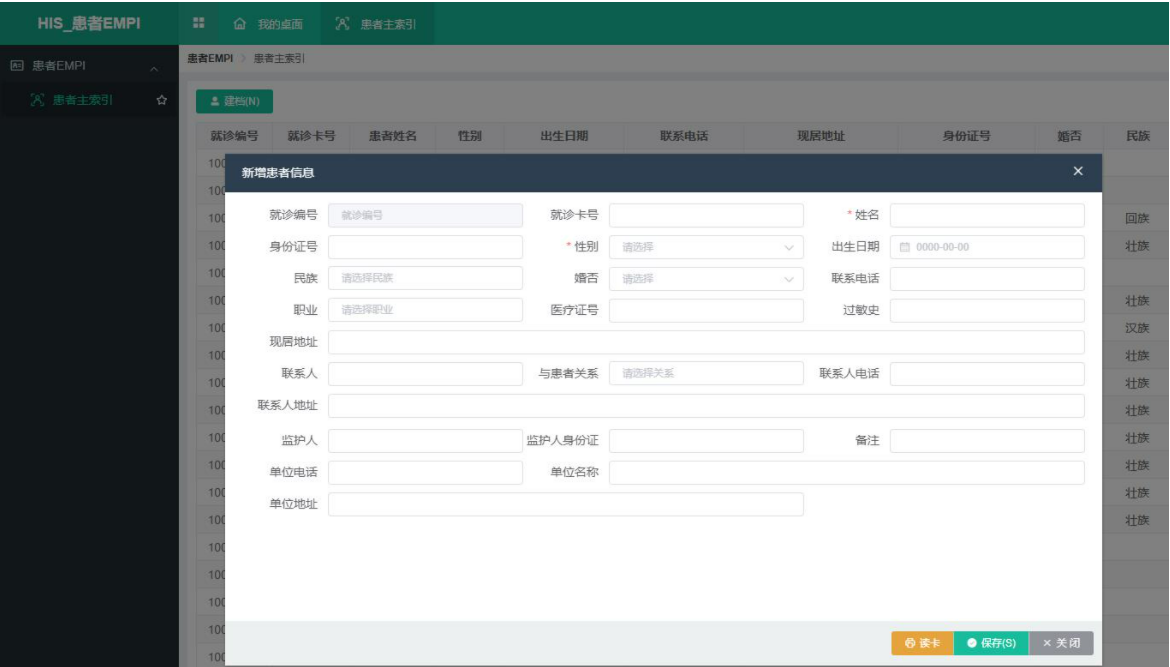This screenshot has width=1170, height=667.
Task: Click the 单位地址 input field
Action: [x=566, y=504]
